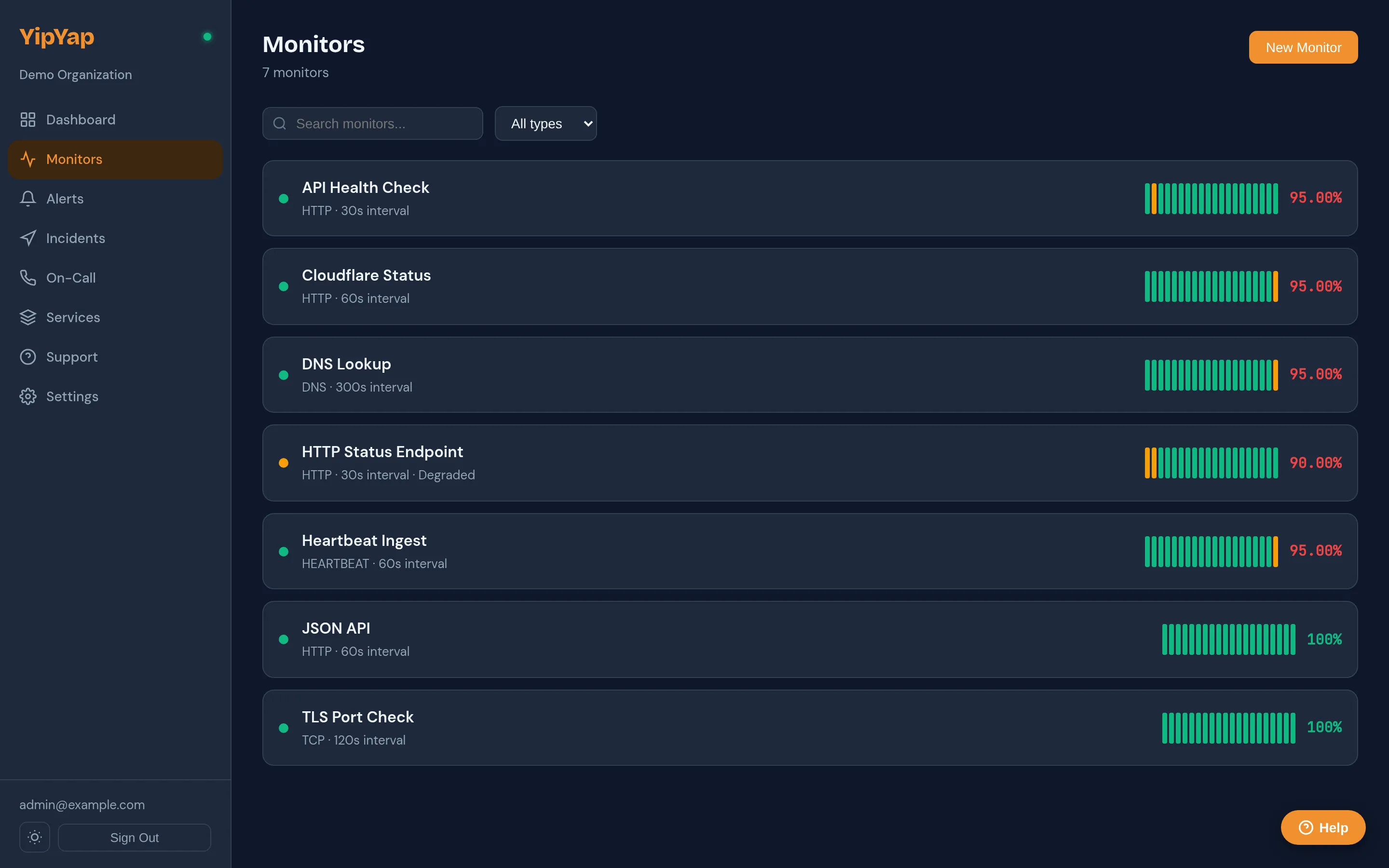
Task: Select Incidents in the sidebar navigation
Action: [76, 238]
